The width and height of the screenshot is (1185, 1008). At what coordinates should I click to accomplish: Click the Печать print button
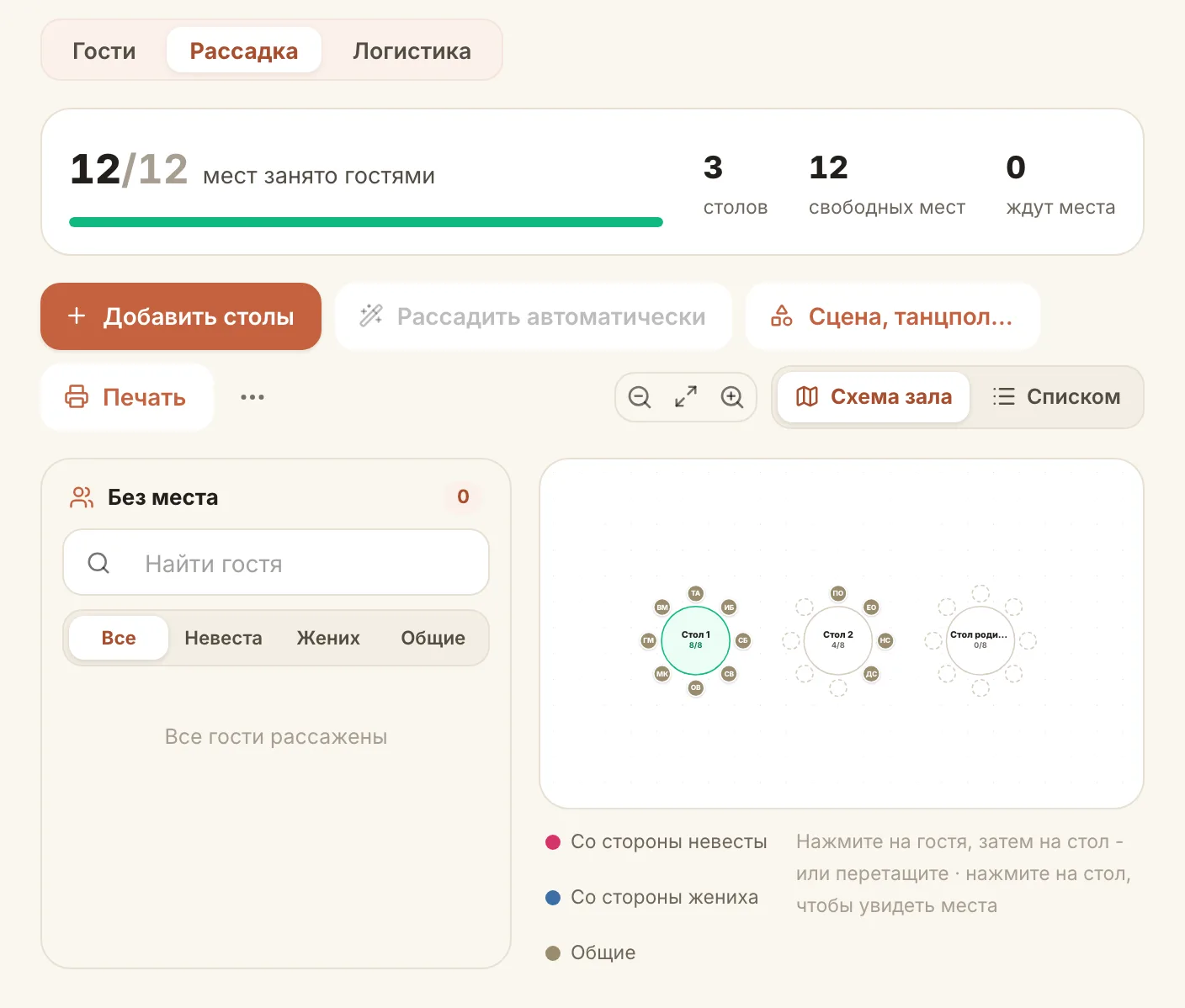click(127, 397)
